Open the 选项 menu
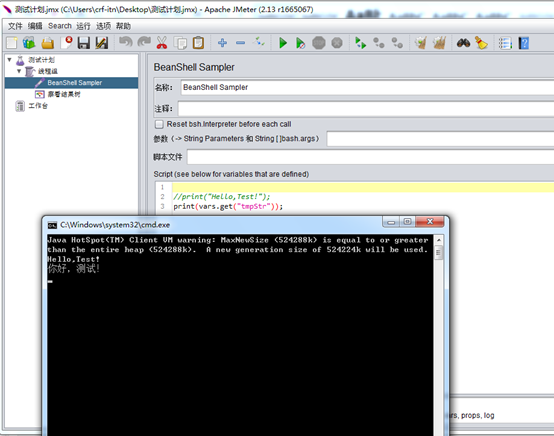The width and height of the screenshot is (554, 436). coord(104,26)
